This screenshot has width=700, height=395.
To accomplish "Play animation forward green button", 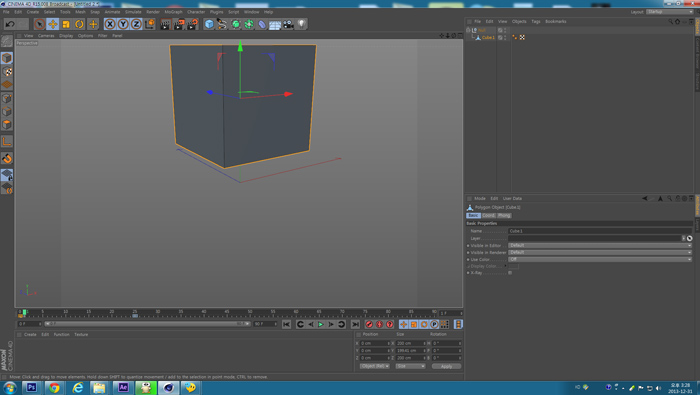I will pyautogui.click(x=321, y=324).
